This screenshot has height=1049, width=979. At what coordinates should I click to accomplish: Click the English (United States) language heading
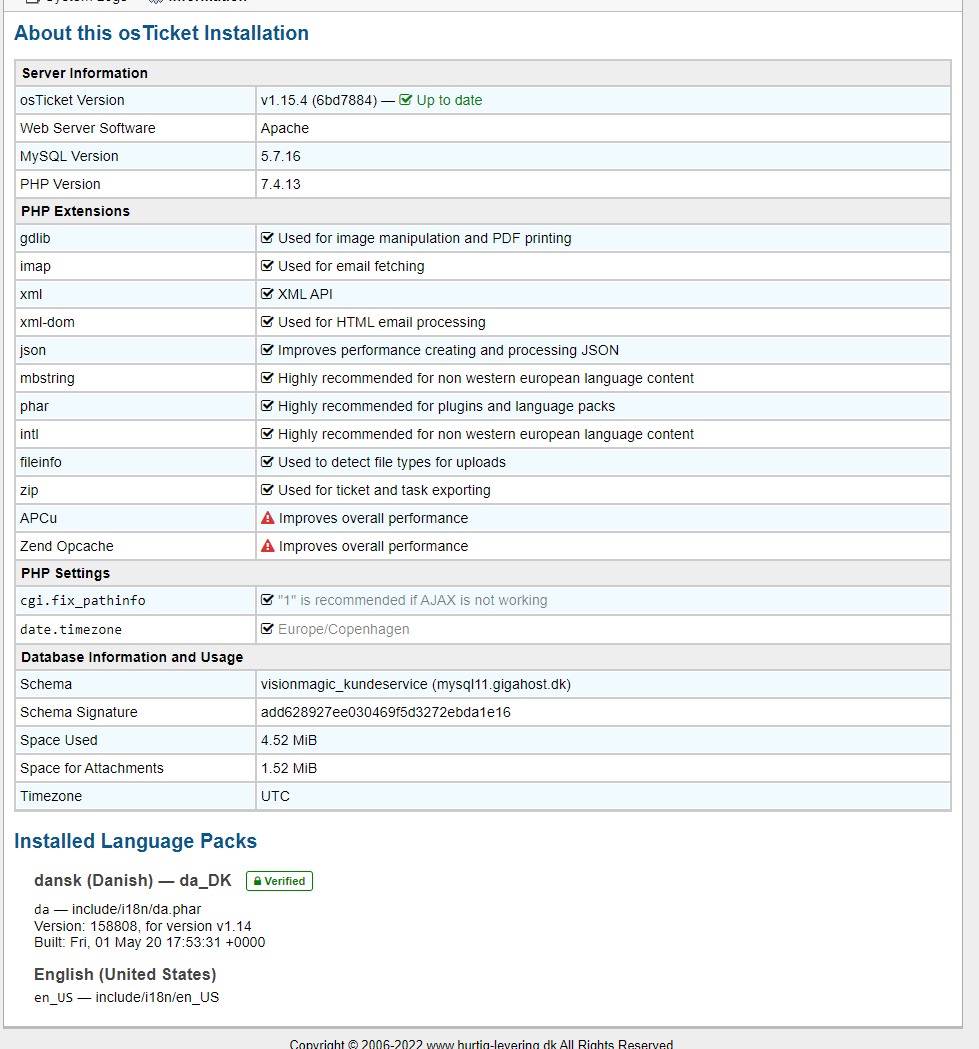click(125, 974)
